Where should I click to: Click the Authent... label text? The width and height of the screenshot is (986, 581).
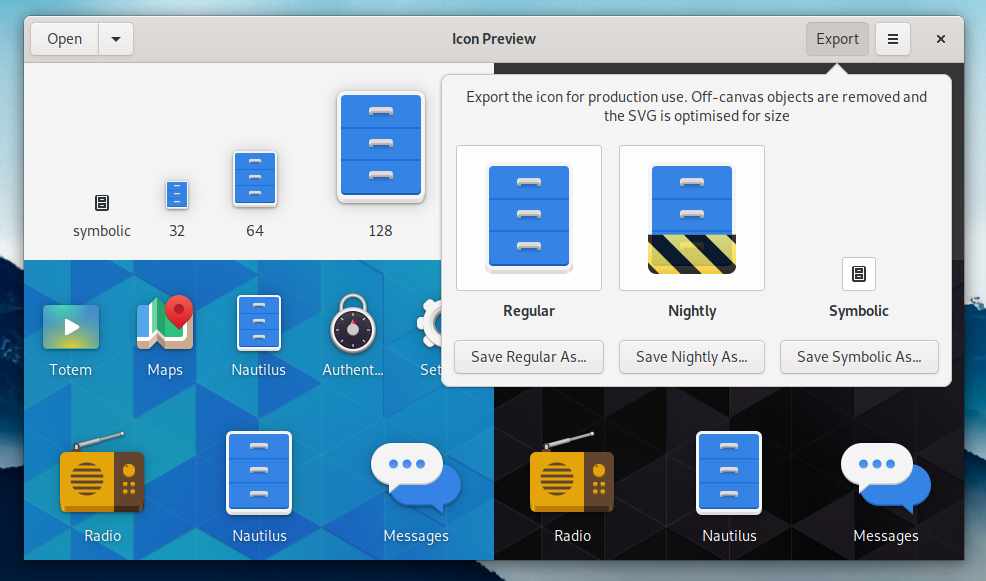(353, 370)
